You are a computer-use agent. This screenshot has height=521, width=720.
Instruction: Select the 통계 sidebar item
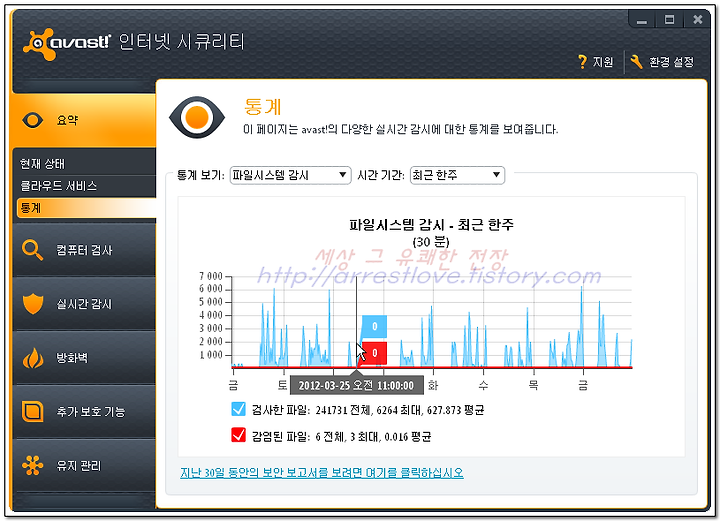86,208
